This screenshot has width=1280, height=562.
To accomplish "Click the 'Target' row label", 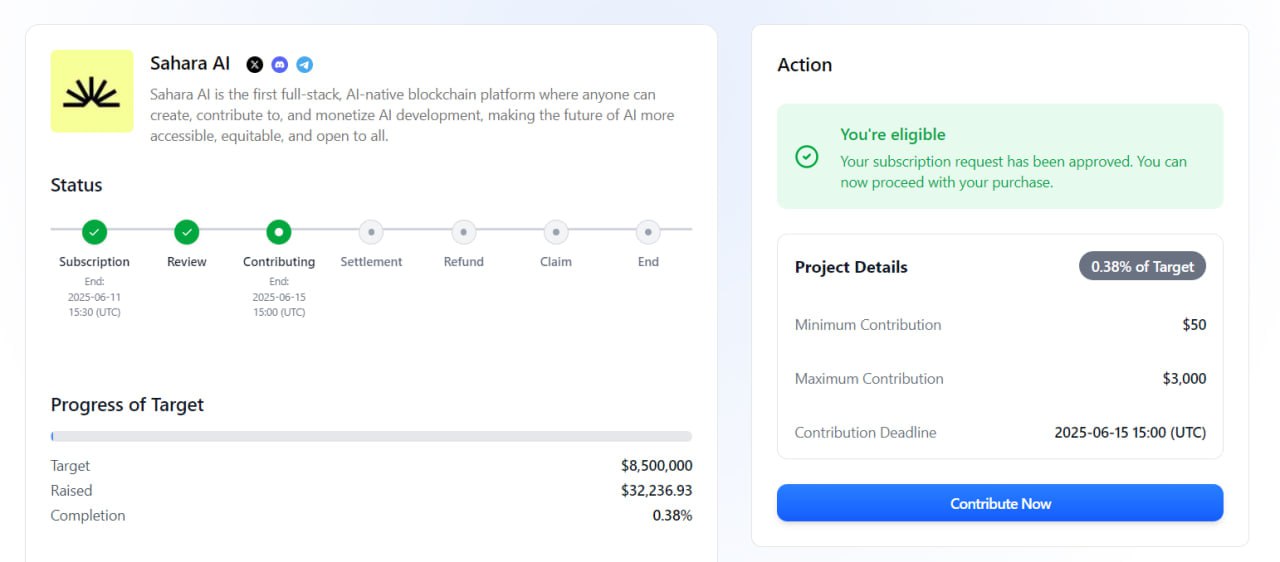I will point(70,466).
